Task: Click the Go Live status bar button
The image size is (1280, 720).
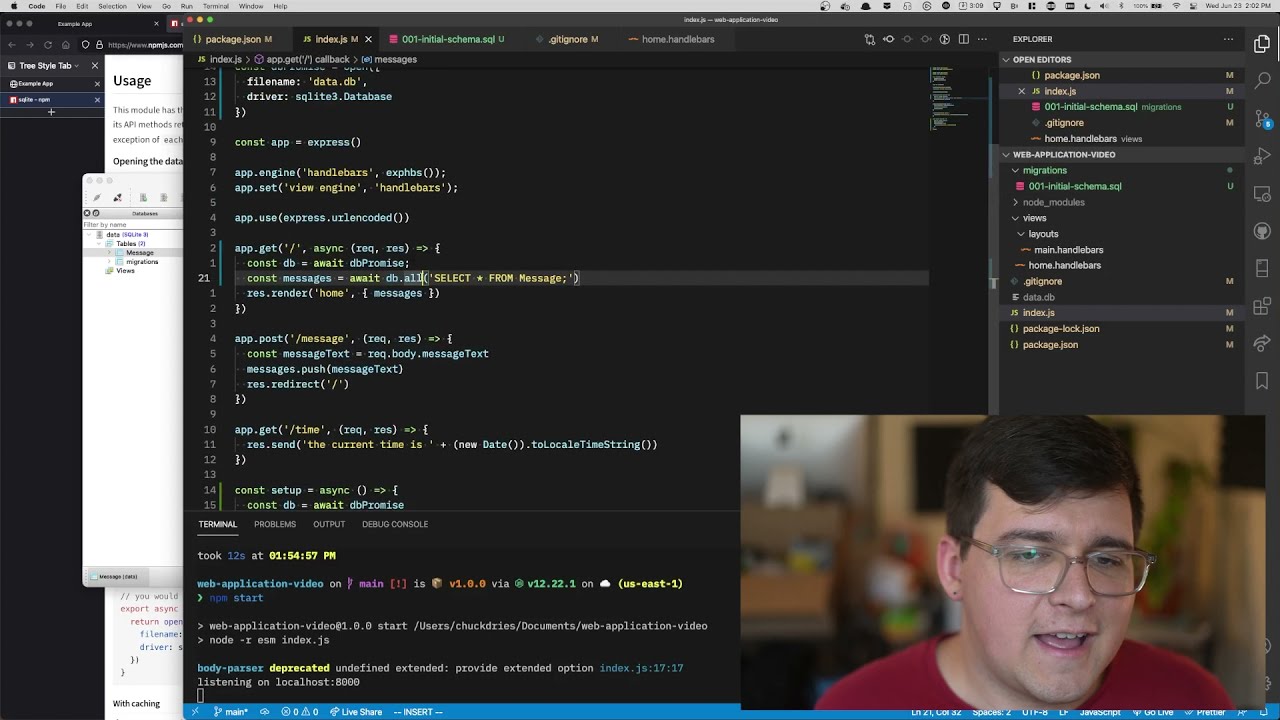Action: [x=1152, y=712]
